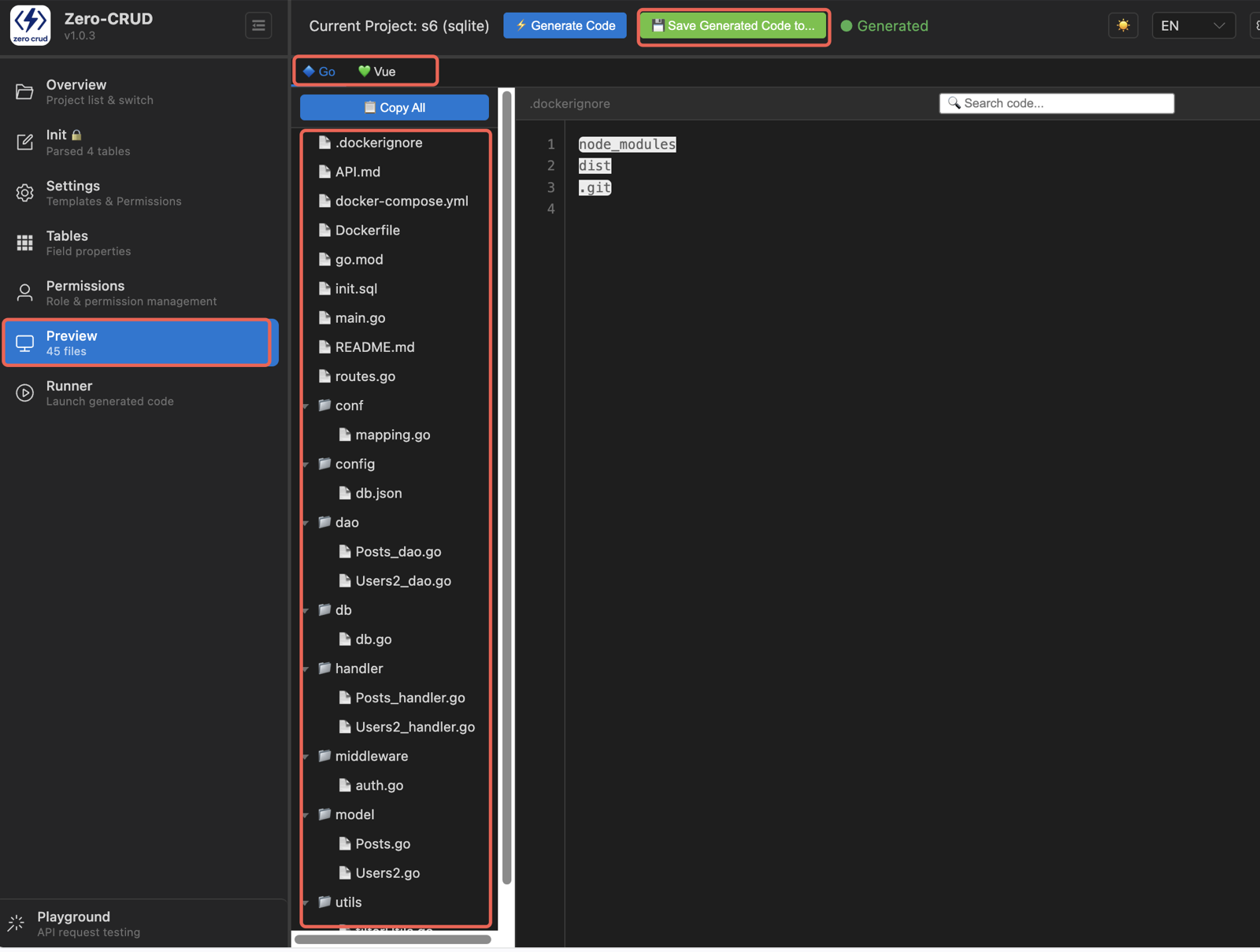Click the file tree horizontal scrollbar
1260x952 pixels.
coord(393,939)
